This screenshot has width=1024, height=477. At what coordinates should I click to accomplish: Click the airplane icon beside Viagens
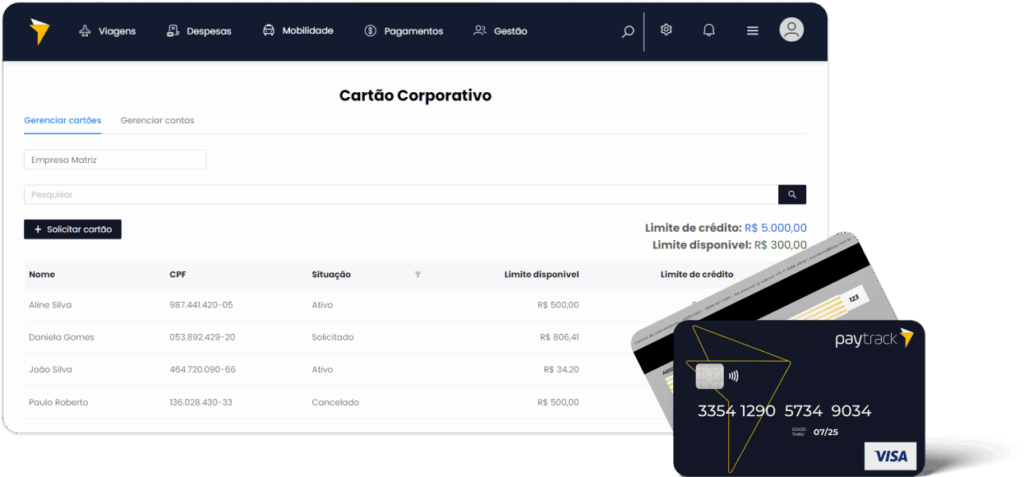tap(84, 31)
